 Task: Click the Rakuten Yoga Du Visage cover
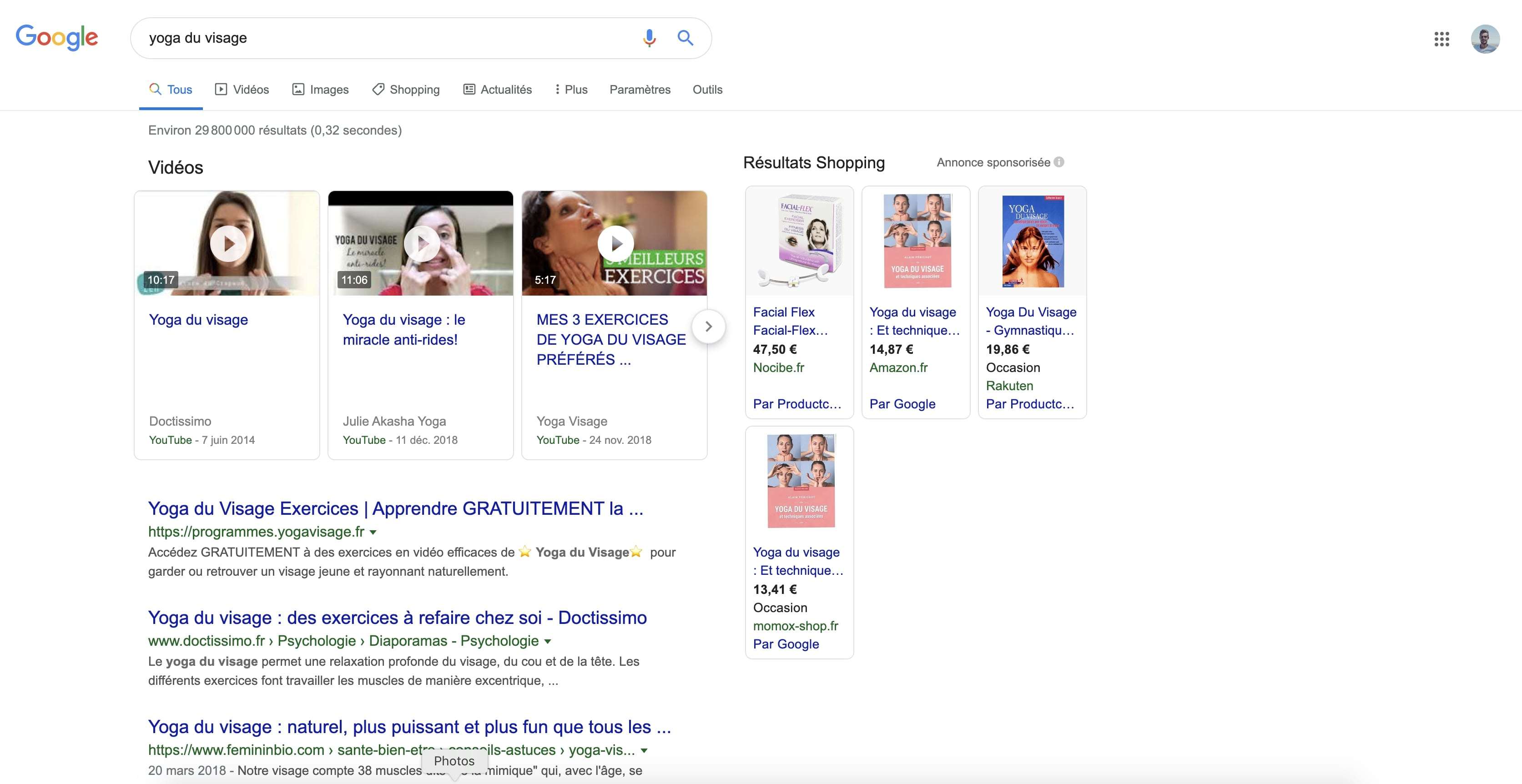1032,241
